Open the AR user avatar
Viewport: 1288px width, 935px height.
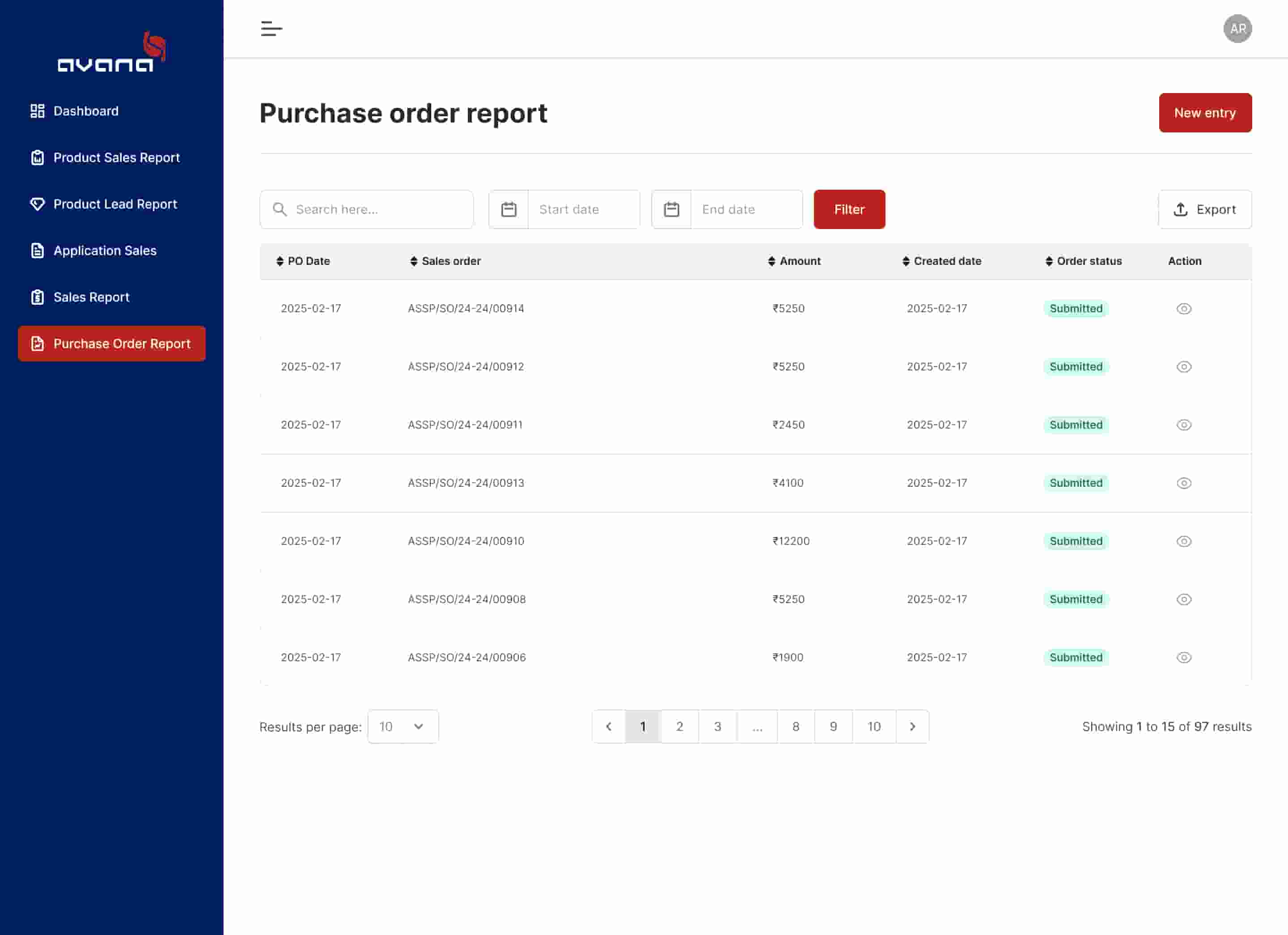[1237, 28]
